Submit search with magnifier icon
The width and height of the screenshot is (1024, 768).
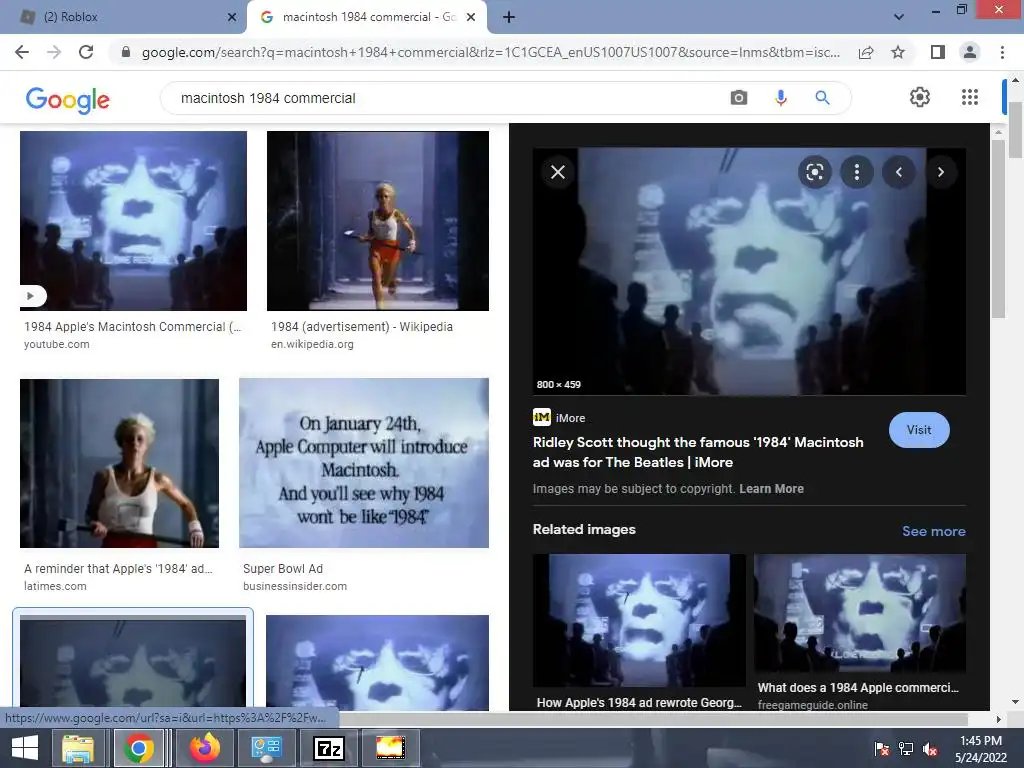822,98
